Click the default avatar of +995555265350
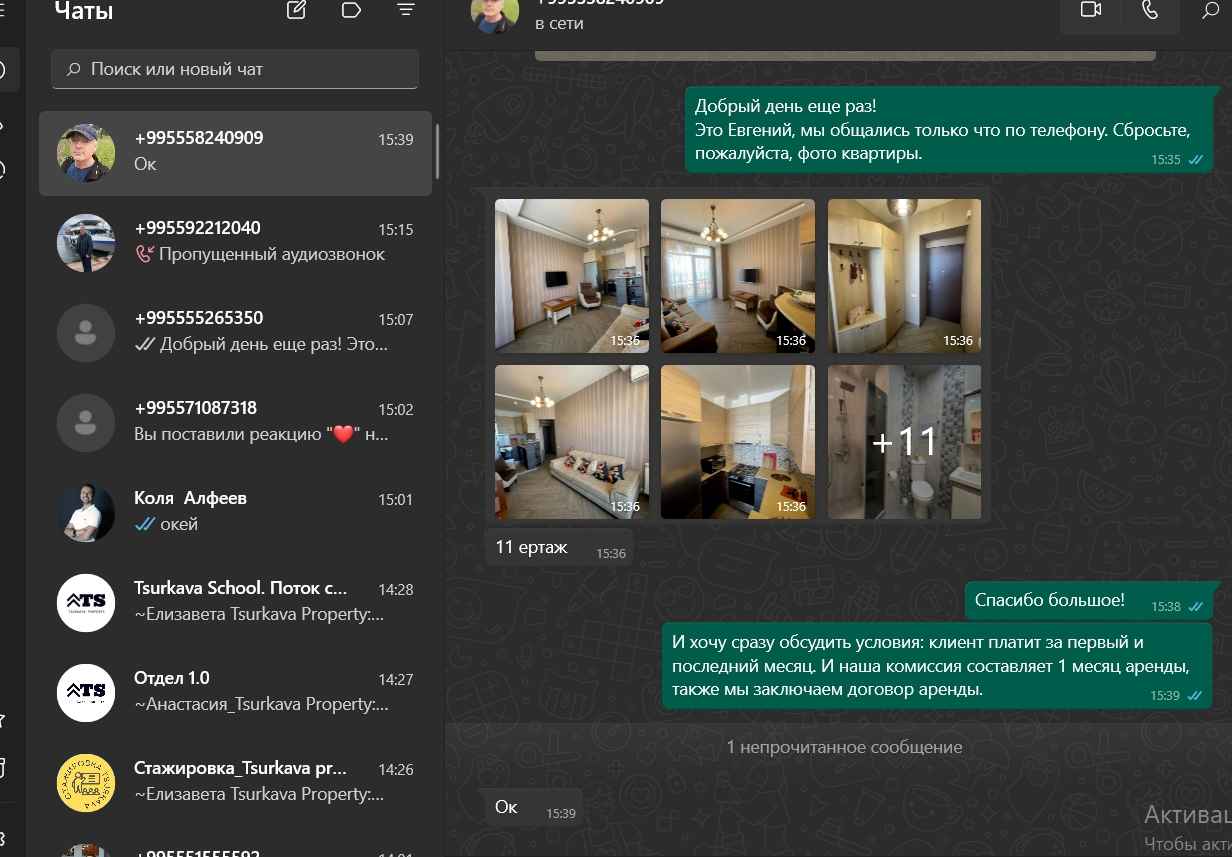 pos(85,333)
